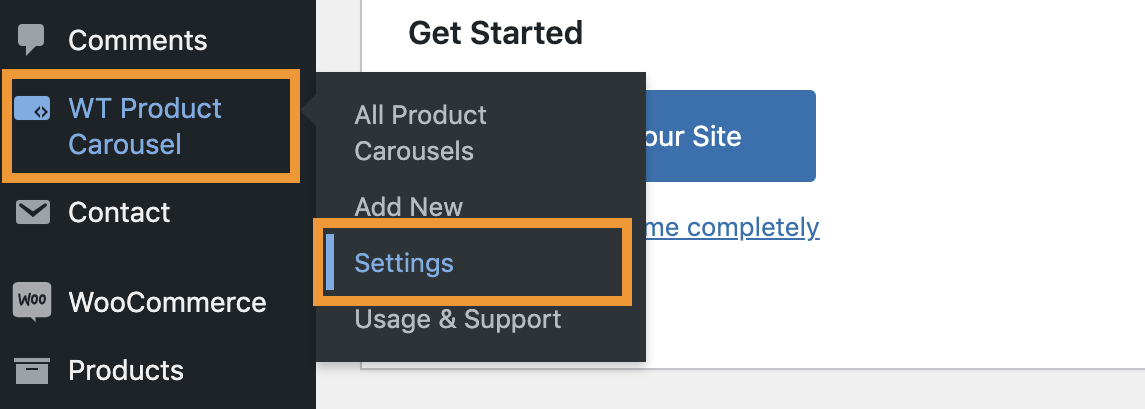Open Usage & Support submenu entry
1145x409 pixels.
click(x=458, y=319)
